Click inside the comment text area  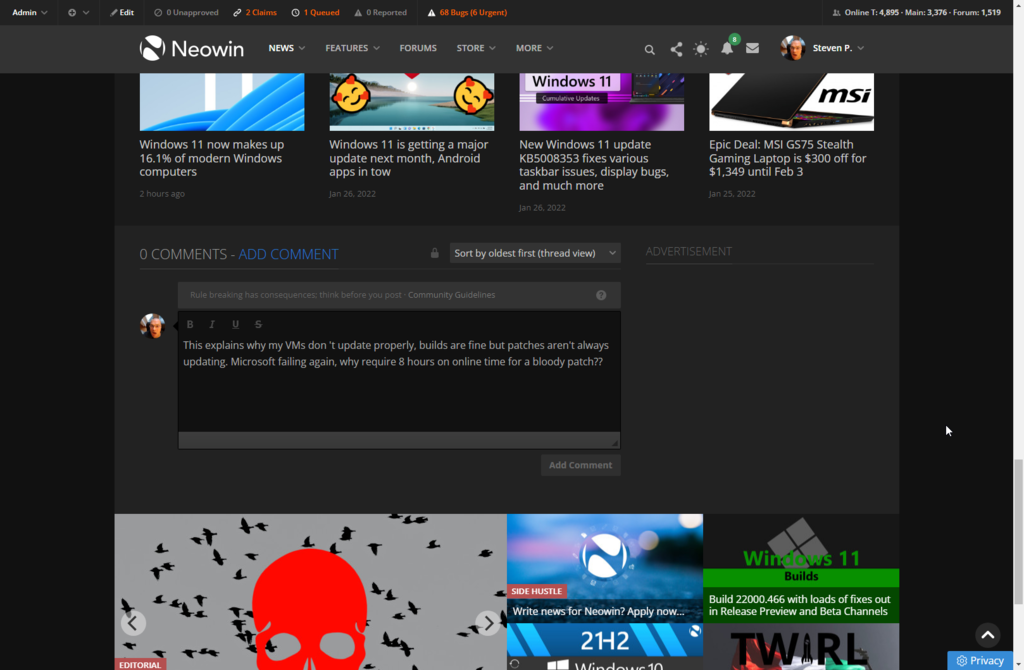pos(399,385)
